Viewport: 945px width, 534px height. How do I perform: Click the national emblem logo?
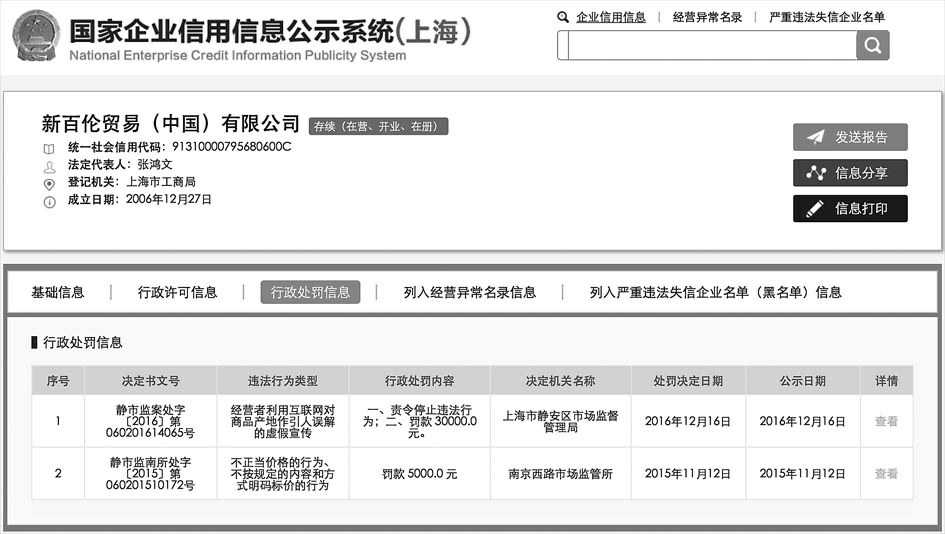(x=35, y=36)
